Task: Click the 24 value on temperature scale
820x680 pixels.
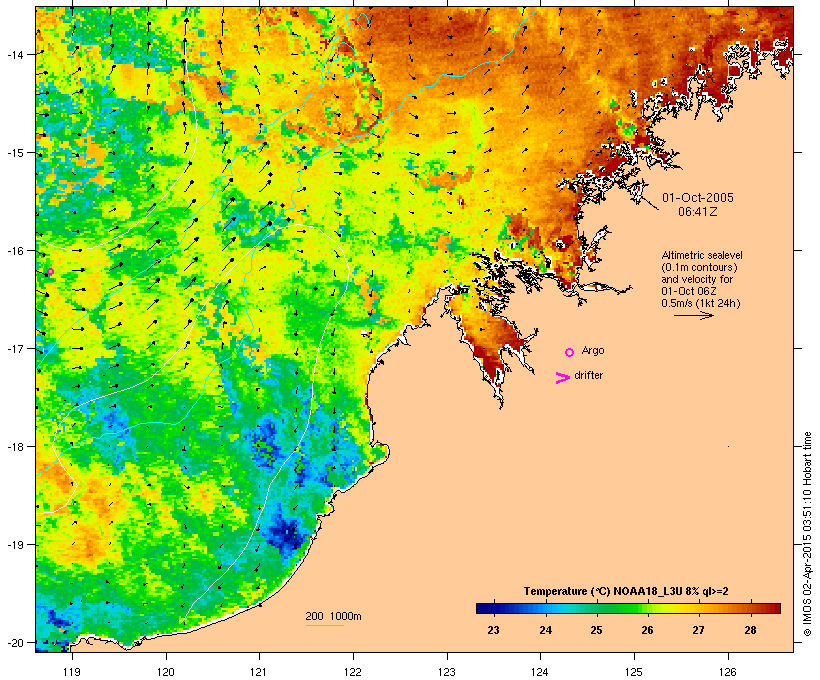Action: [545, 630]
